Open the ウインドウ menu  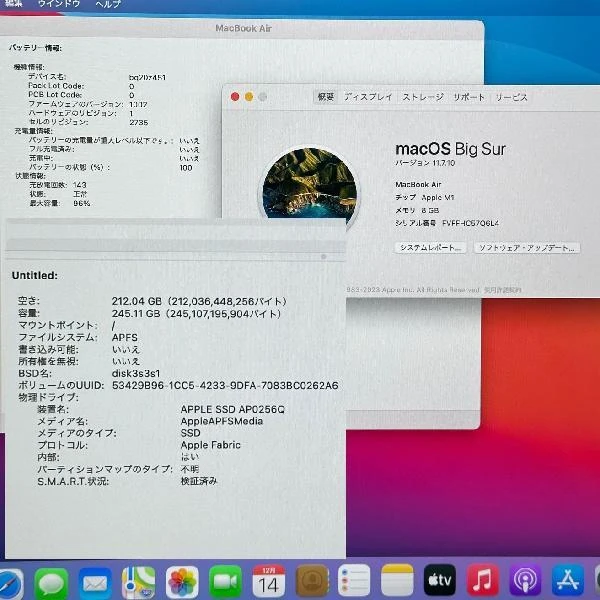tap(59, 4)
